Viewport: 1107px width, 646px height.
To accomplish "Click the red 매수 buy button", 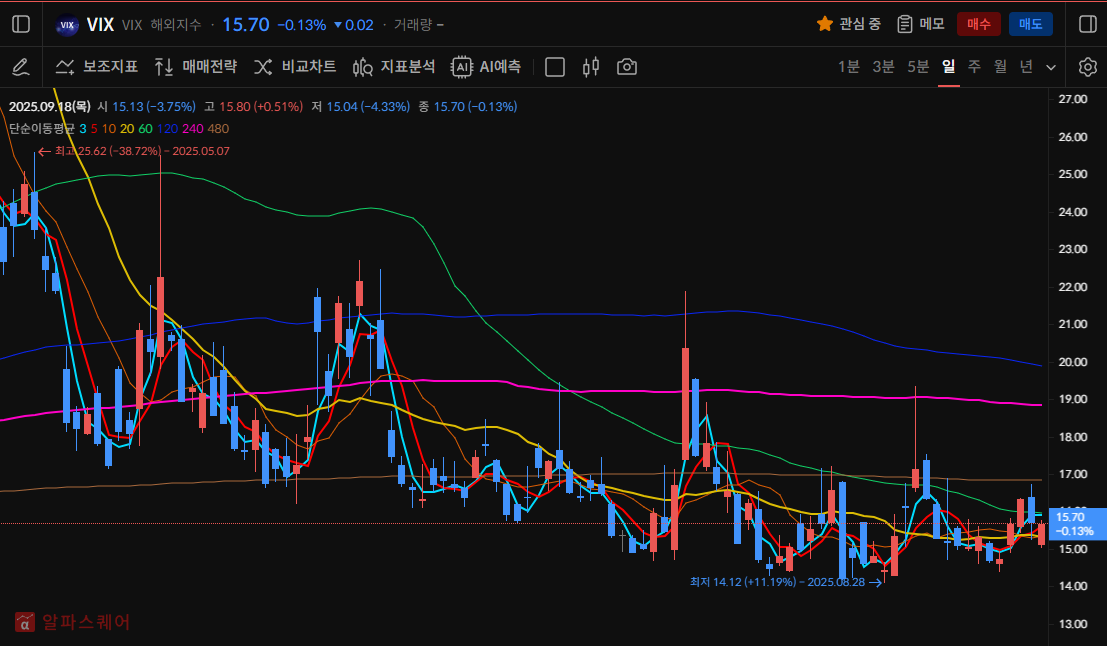I will click(x=979, y=24).
